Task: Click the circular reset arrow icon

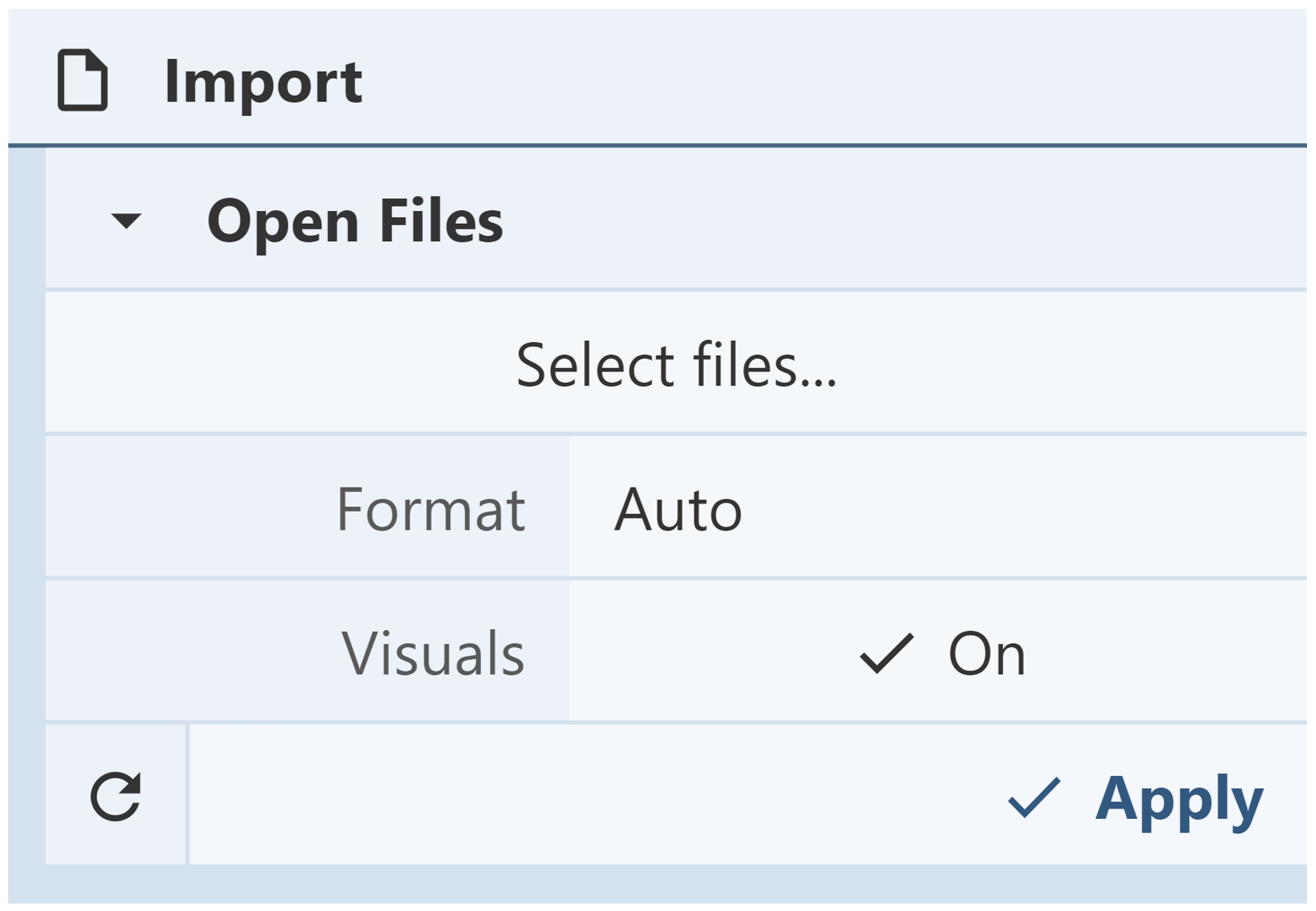Action: (115, 796)
